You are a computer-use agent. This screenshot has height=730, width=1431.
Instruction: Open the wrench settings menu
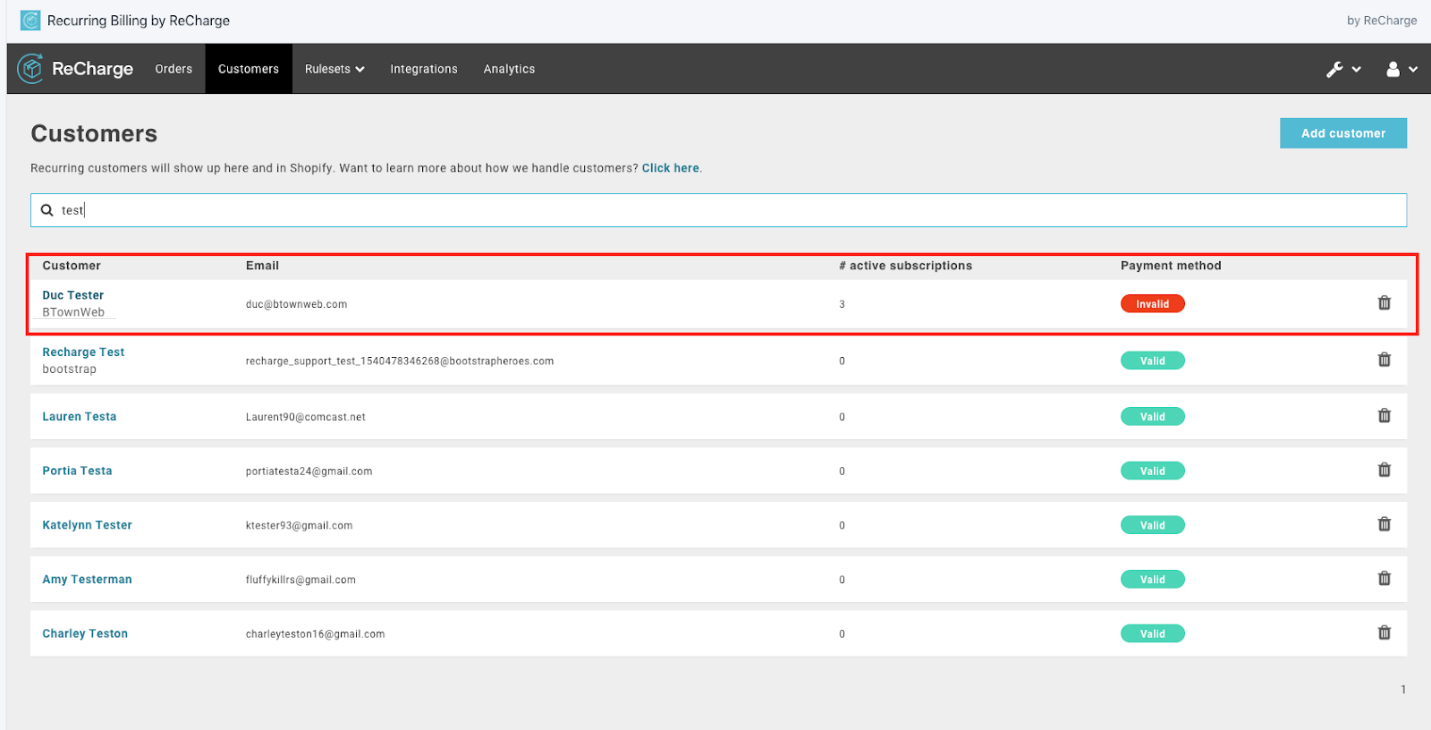1343,69
